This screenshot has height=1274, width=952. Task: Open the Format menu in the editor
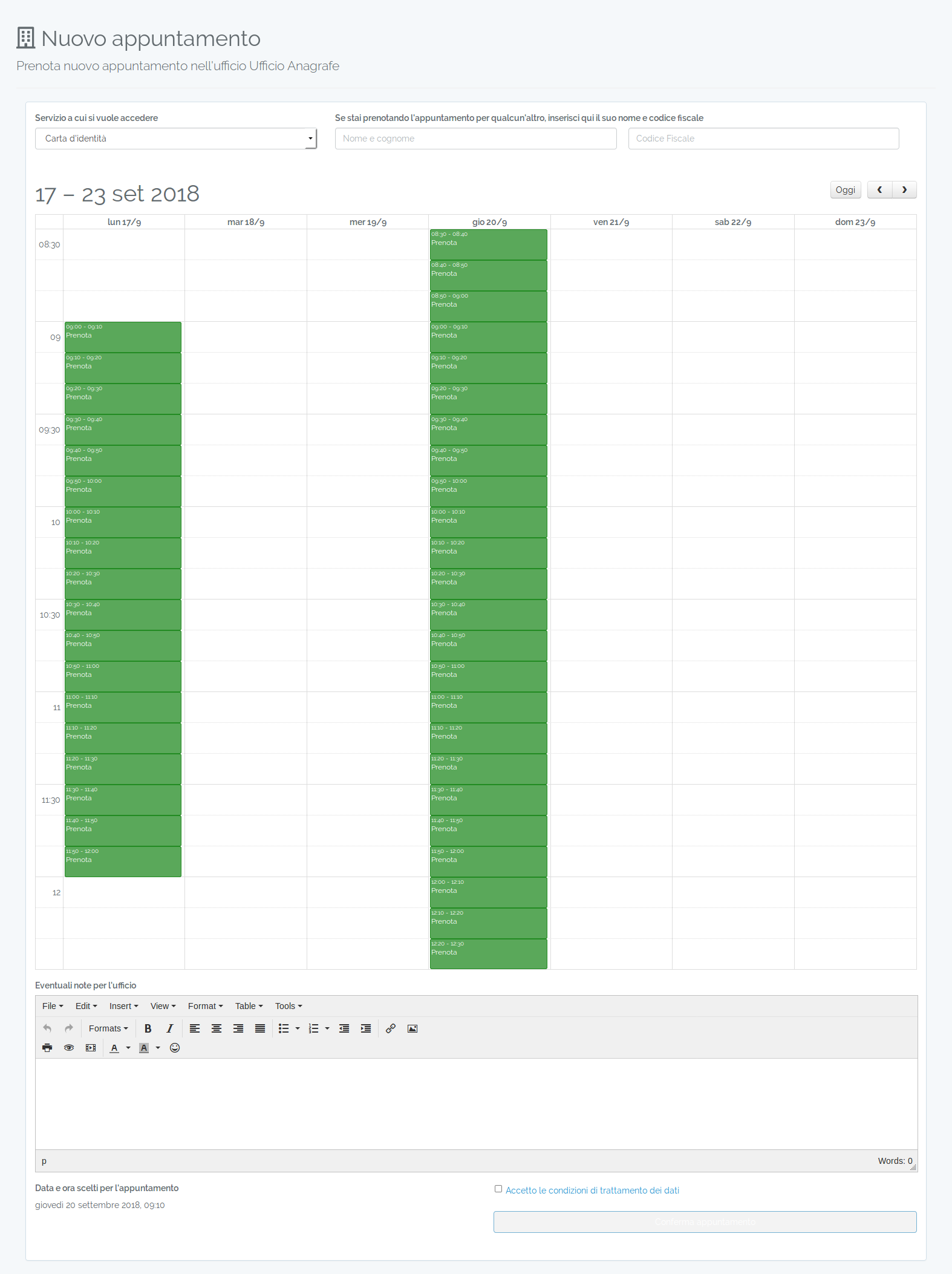coord(205,1006)
